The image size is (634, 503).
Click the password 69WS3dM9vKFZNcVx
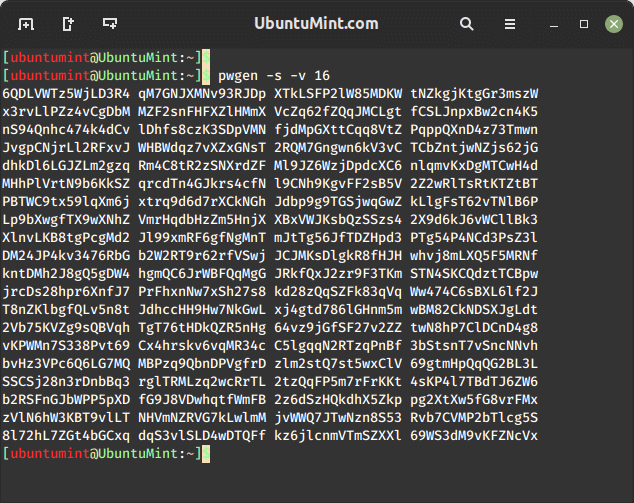tap(474, 435)
